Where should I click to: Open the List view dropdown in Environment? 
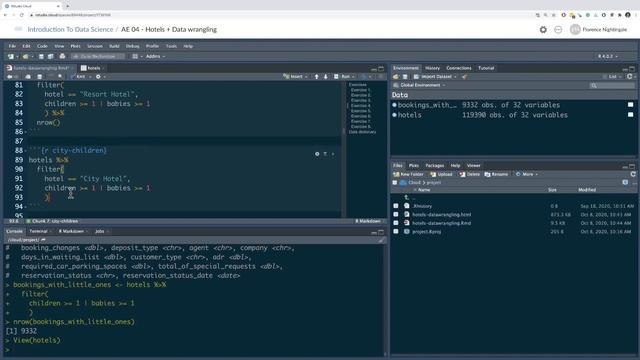click(612, 77)
